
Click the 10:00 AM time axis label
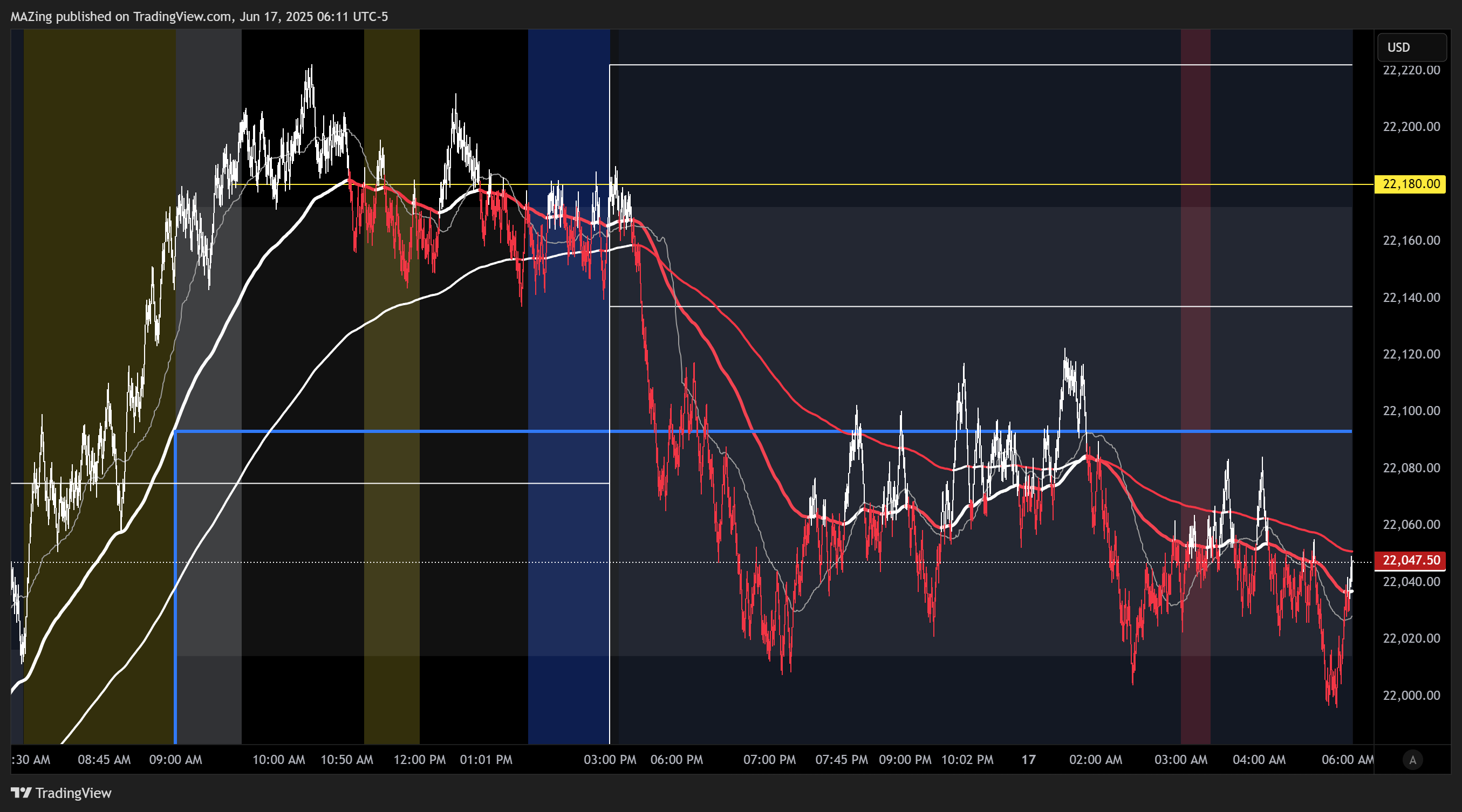click(279, 760)
